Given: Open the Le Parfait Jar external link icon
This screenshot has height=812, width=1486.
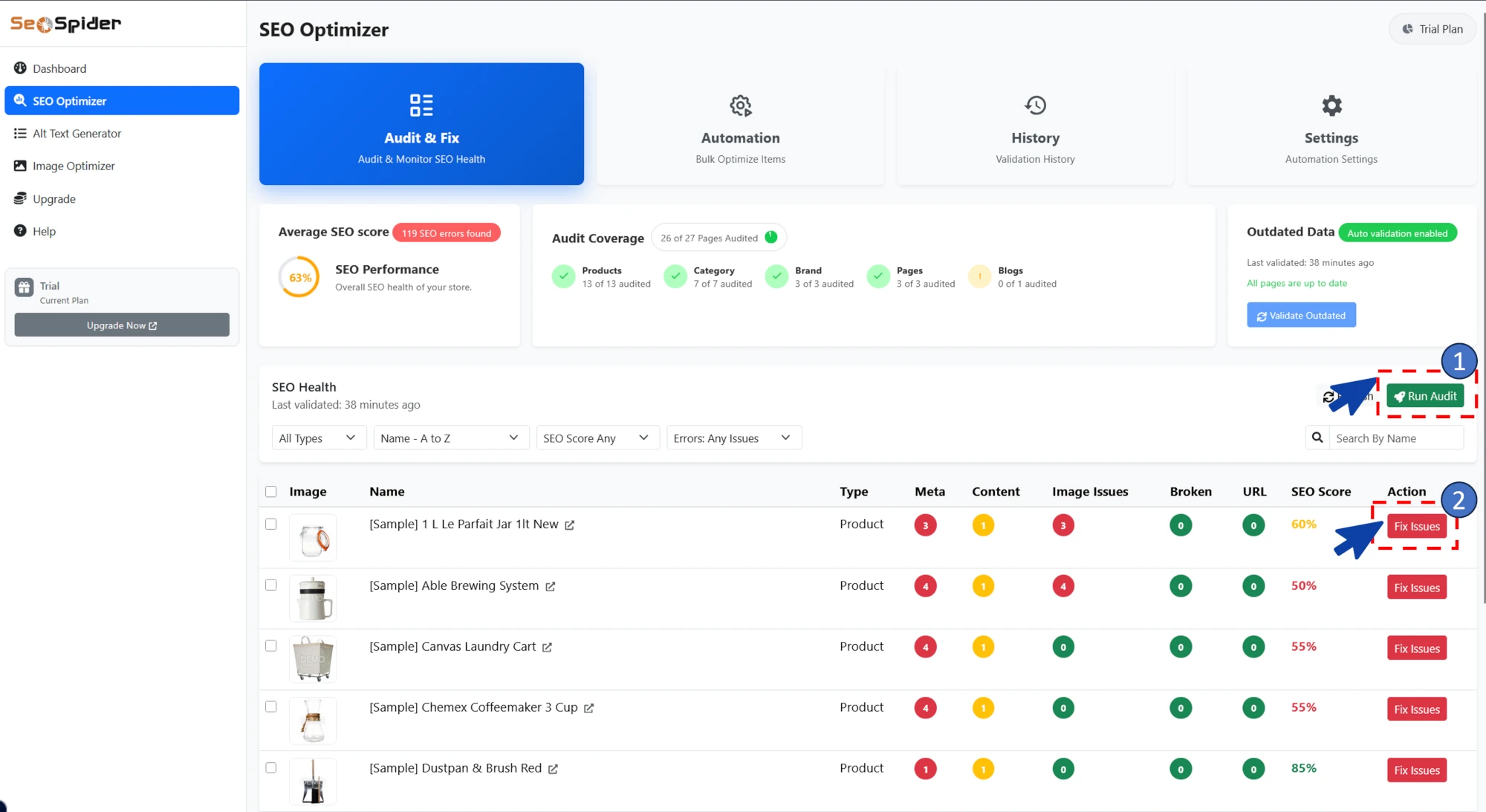Looking at the screenshot, I should (570, 524).
